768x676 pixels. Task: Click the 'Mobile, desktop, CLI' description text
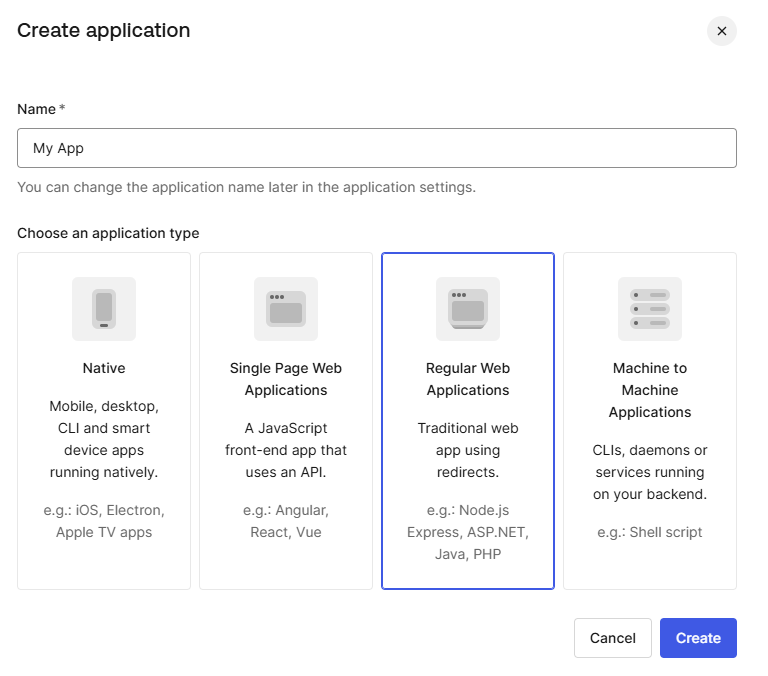[x=104, y=439]
